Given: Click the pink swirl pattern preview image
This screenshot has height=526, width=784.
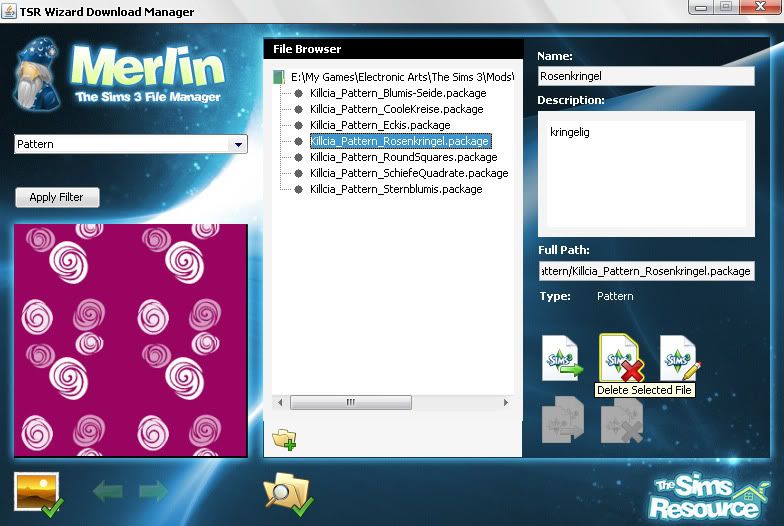Looking at the screenshot, I should (130, 340).
